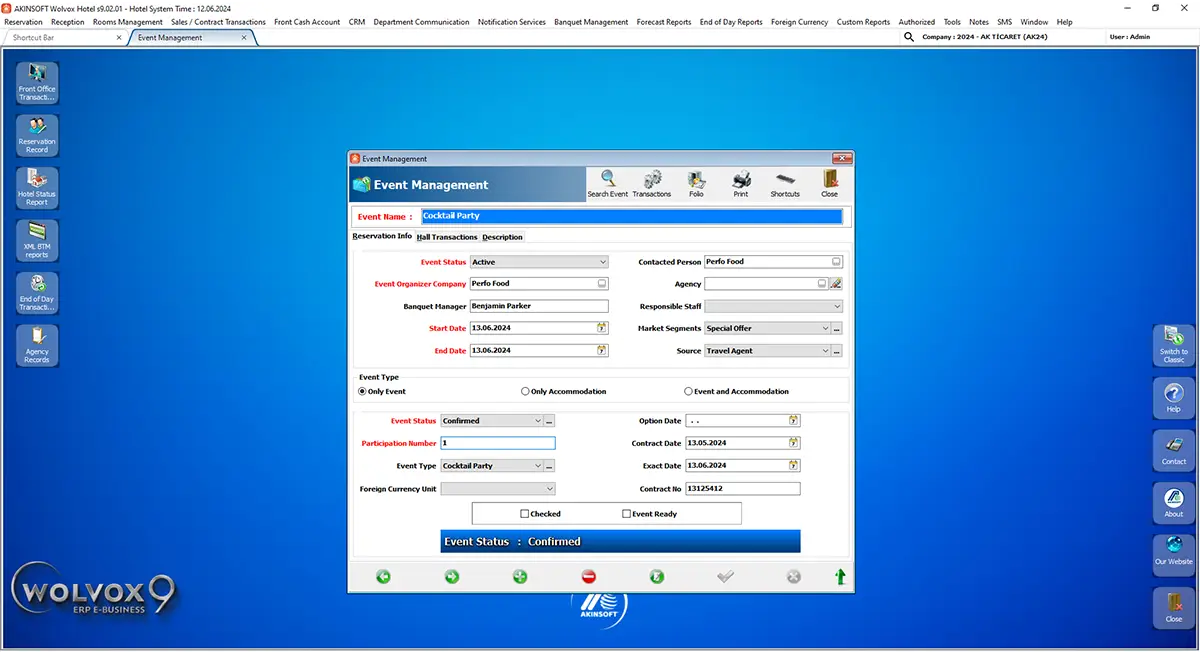This screenshot has height=653, width=1200.
Task: Switch to Hall Transactions tab
Action: [x=447, y=237]
